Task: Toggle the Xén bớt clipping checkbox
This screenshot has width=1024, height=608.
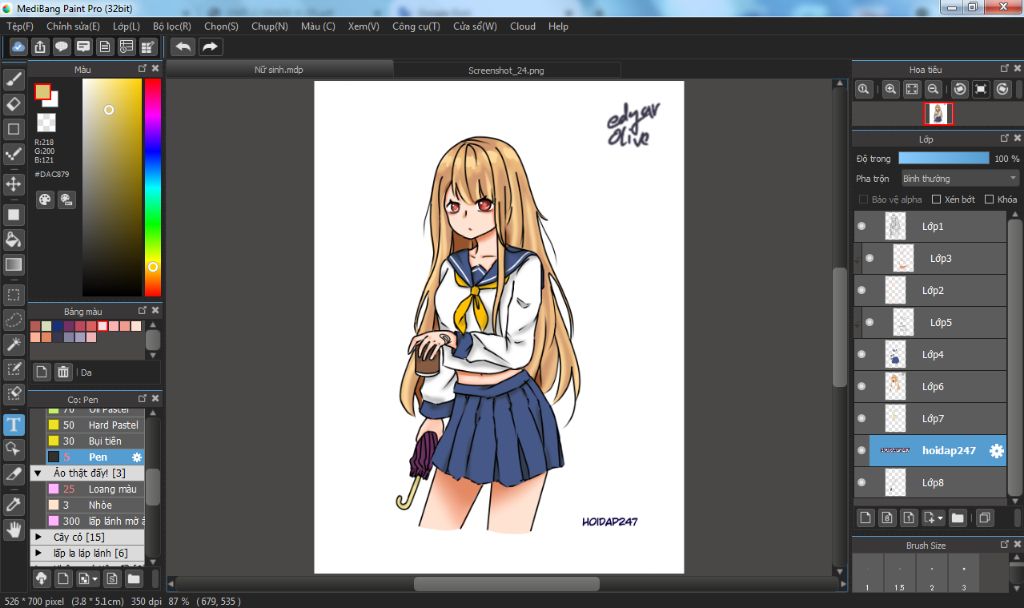Action: point(936,199)
